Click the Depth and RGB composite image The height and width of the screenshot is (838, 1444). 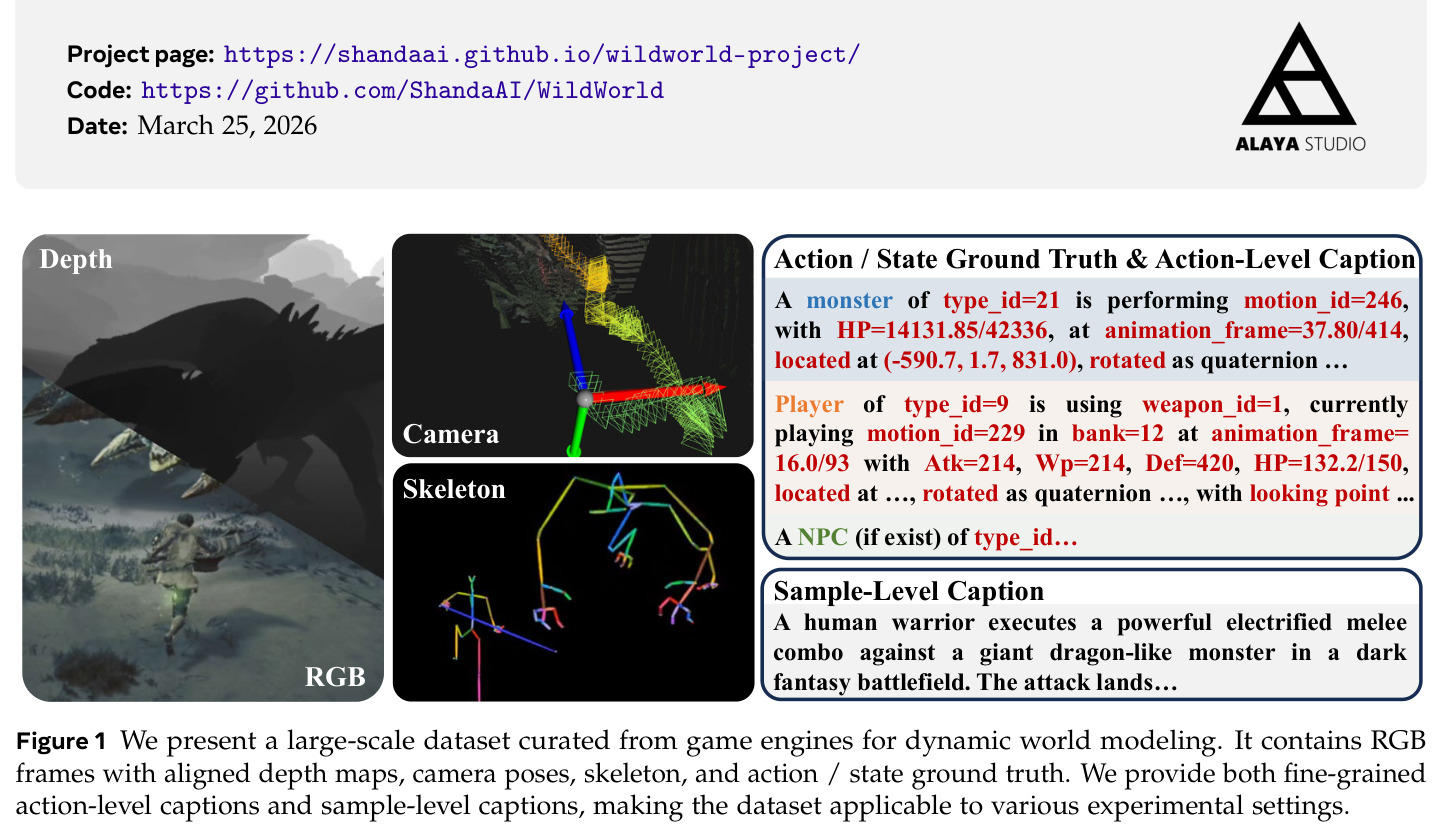coord(203,467)
